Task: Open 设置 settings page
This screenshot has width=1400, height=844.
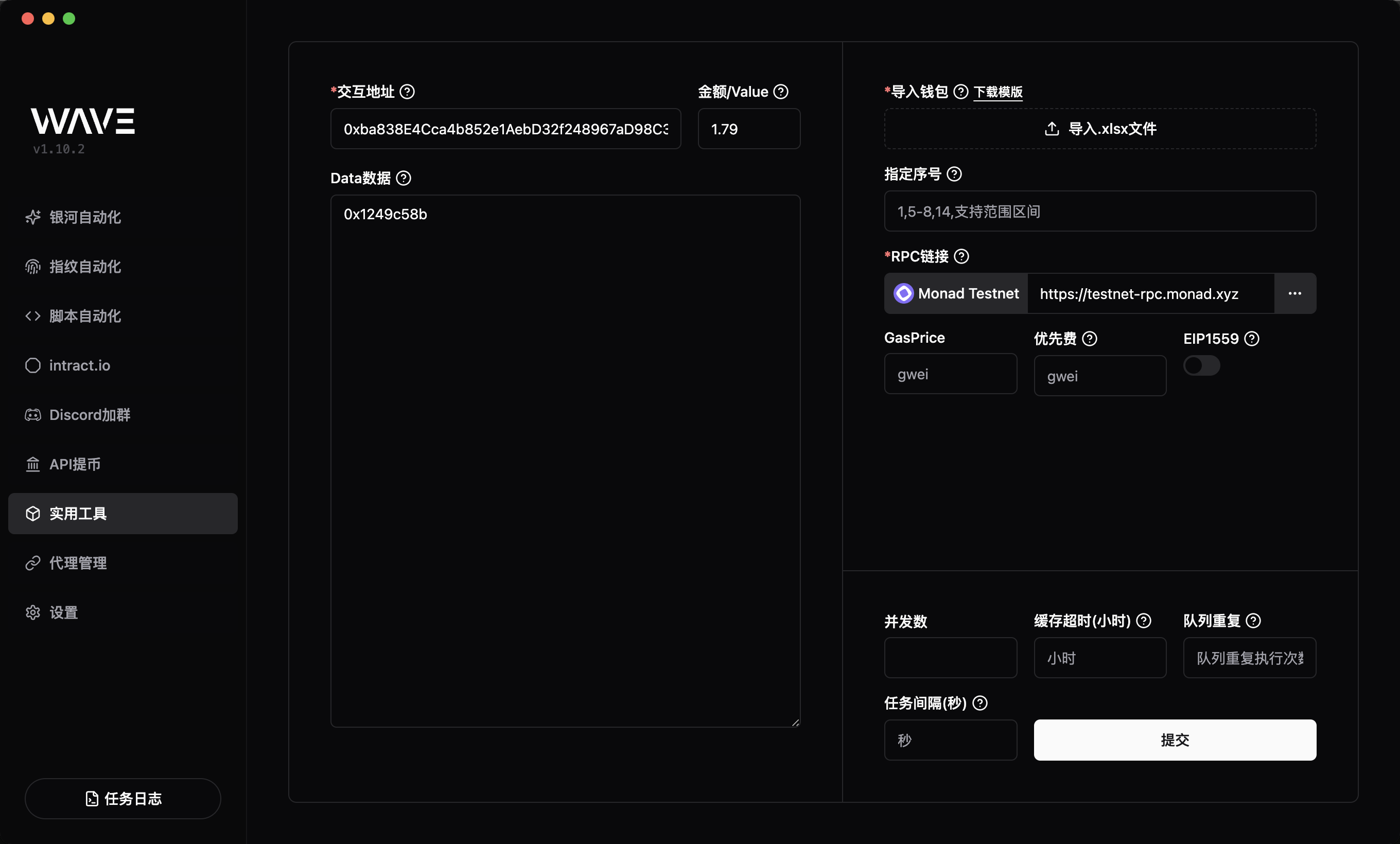Action: [63, 612]
